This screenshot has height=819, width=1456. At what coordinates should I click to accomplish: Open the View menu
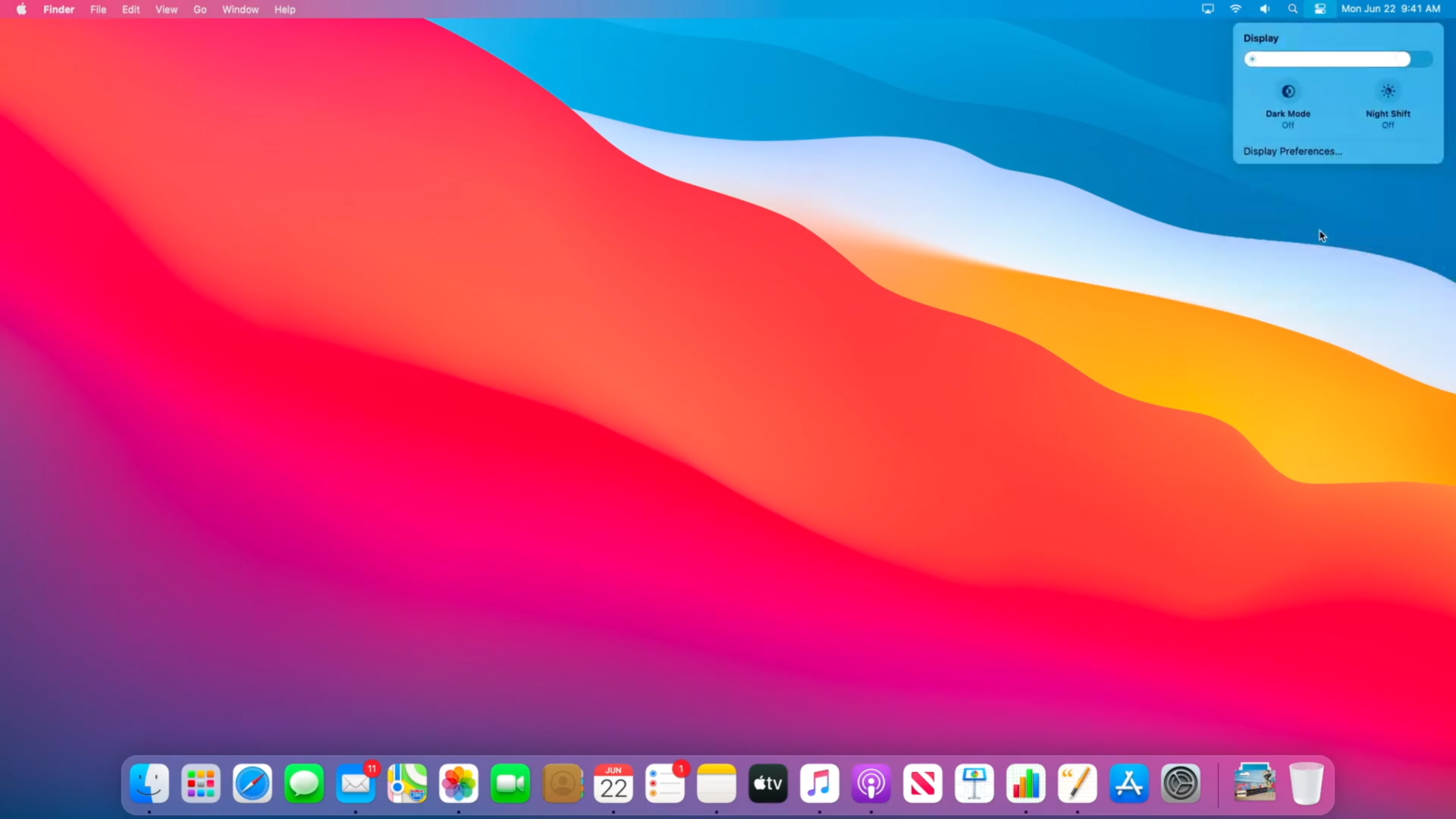(x=166, y=9)
